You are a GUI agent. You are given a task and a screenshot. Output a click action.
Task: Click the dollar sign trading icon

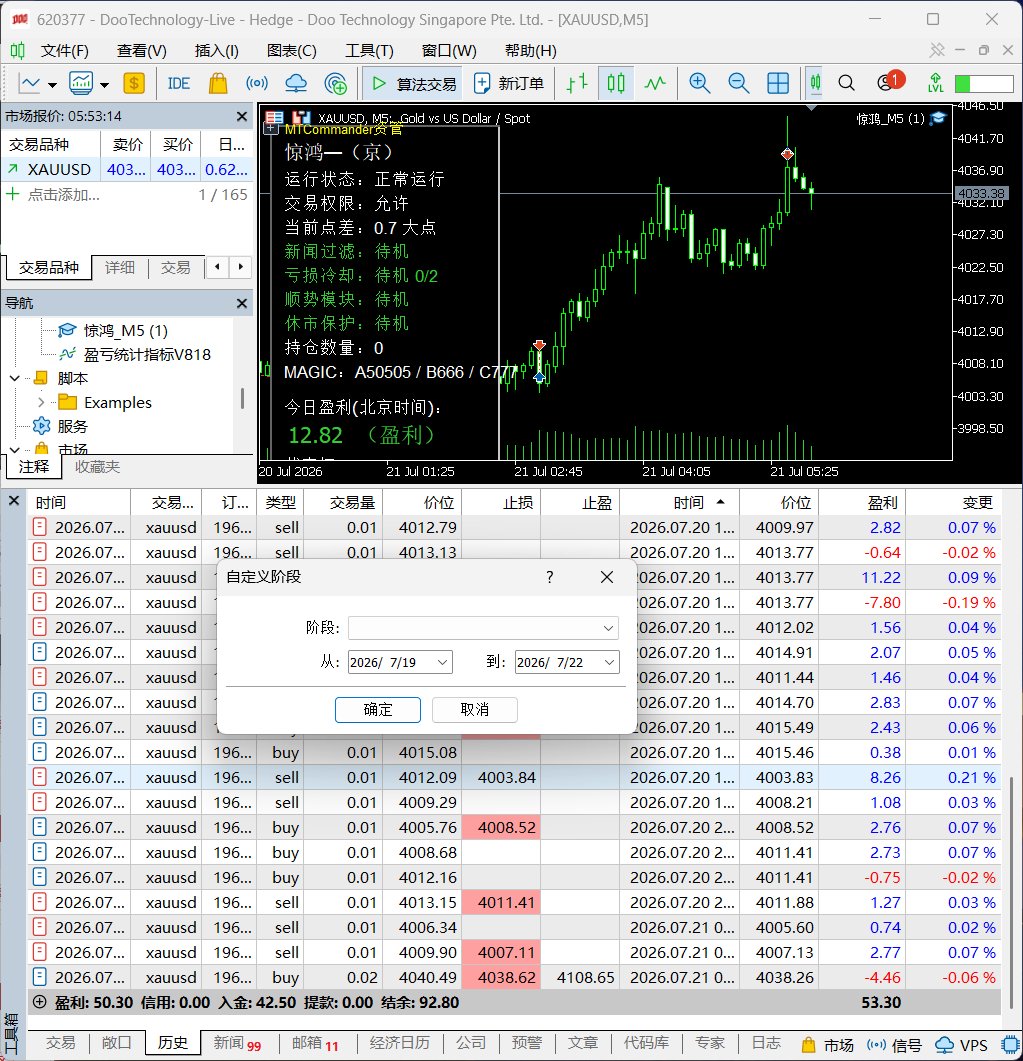(x=134, y=83)
